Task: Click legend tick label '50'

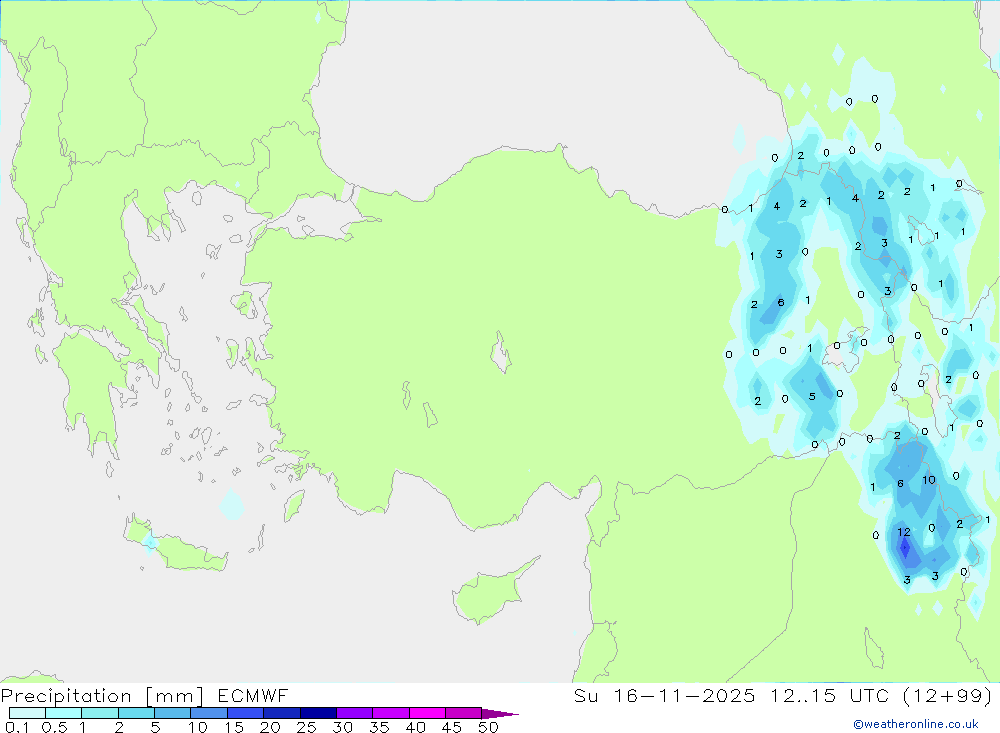Action: click(x=488, y=727)
